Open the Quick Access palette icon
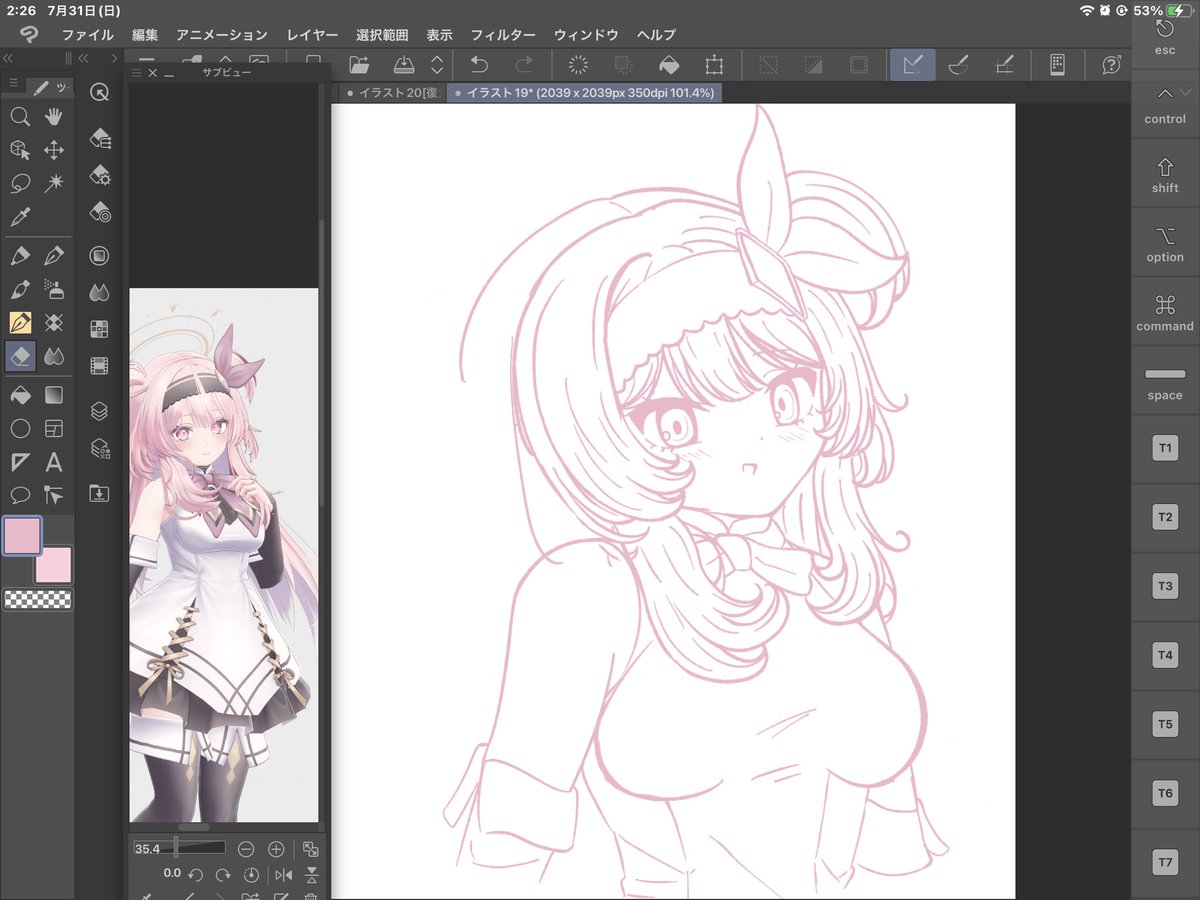Viewport: 1200px width, 900px height. click(x=99, y=92)
